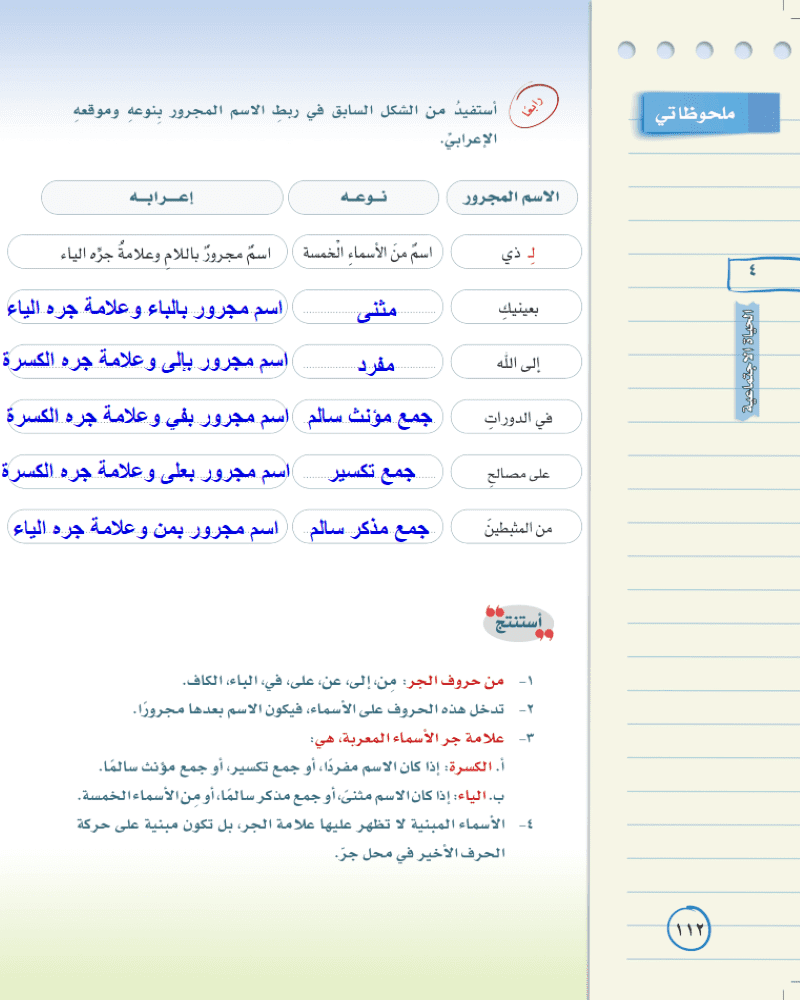
Task: Select the 'الاسم المجرور' column header
Action: coord(512,197)
